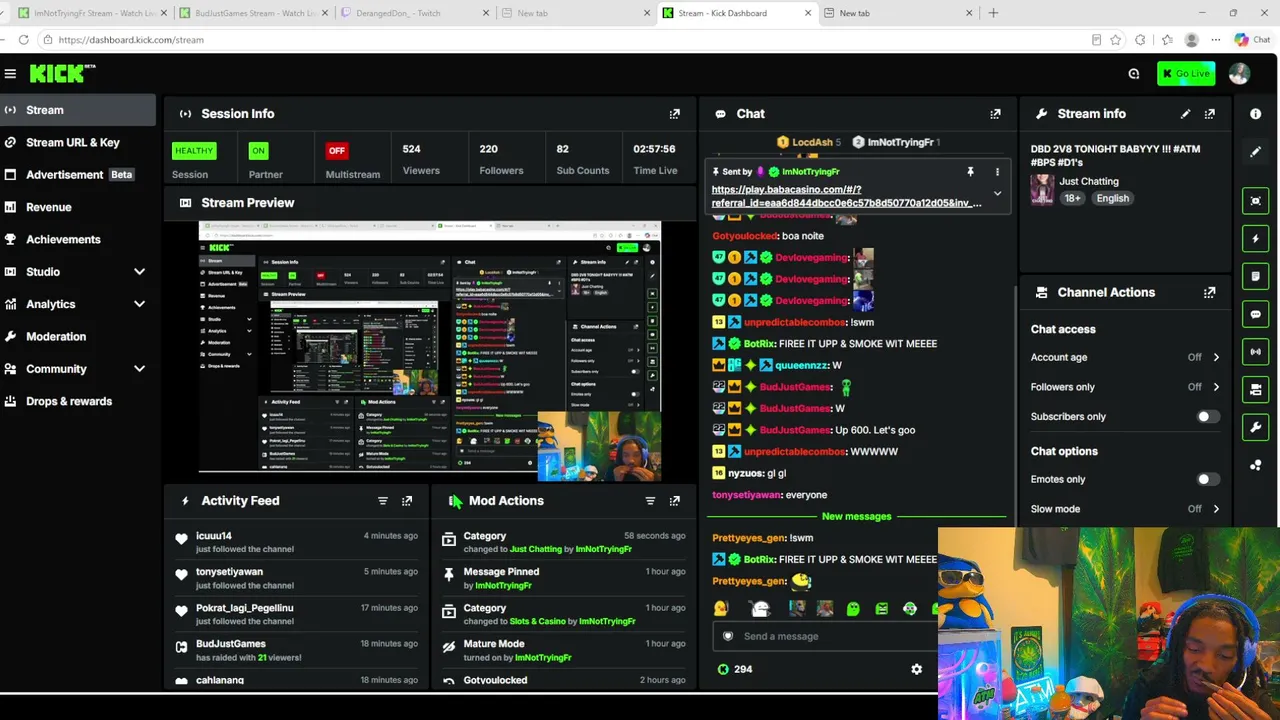The height and width of the screenshot is (720, 1280).
Task: Open BudJustGames raid entry in Activity Feed
Action: [295, 650]
